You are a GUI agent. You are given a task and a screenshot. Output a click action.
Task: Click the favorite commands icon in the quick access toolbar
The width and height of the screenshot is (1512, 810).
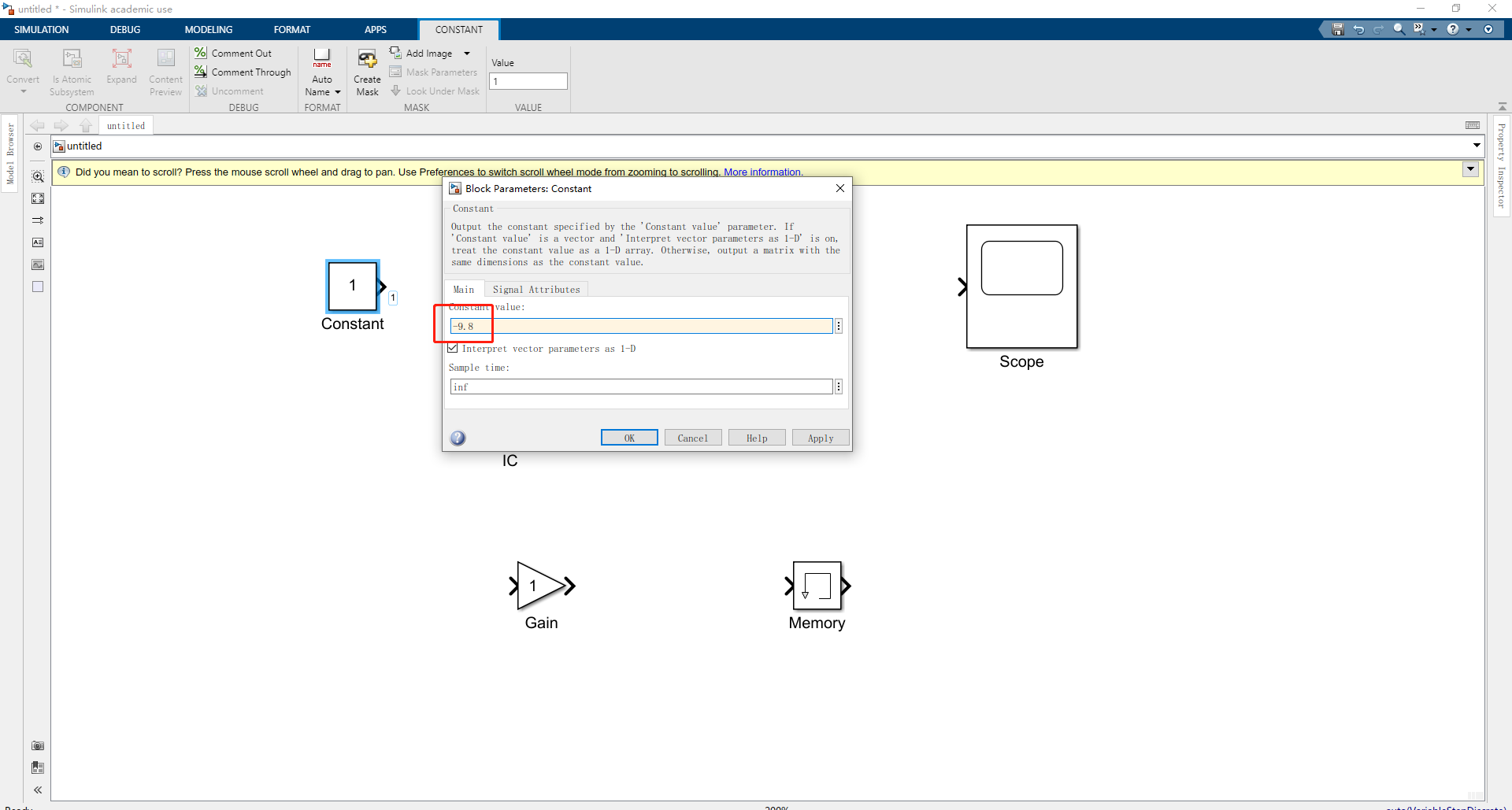pos(1419,29)
